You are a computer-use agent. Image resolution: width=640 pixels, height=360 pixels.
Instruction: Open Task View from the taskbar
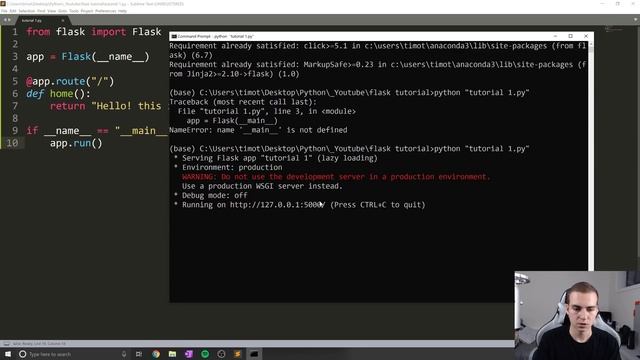(x=139, y=354)
